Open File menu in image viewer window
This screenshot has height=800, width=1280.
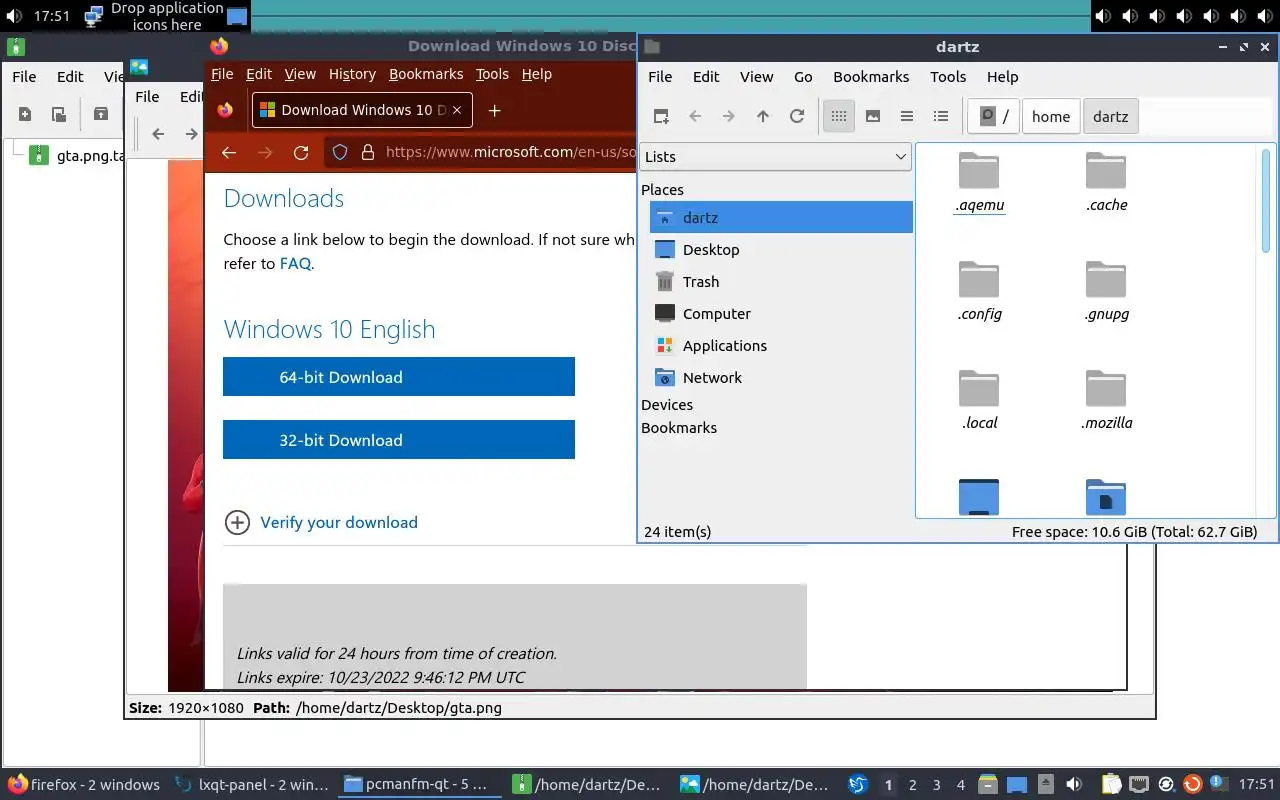pyautogui.click(x=147, y=97)
